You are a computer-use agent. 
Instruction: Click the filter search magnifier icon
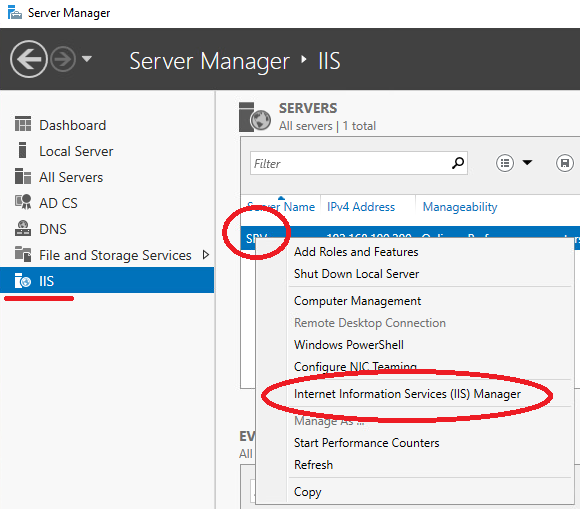click(458, 163)
